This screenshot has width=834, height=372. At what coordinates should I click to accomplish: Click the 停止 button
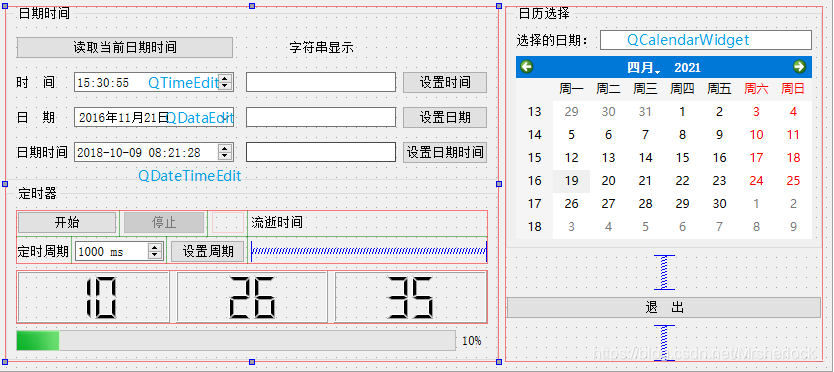pos(164,222)
